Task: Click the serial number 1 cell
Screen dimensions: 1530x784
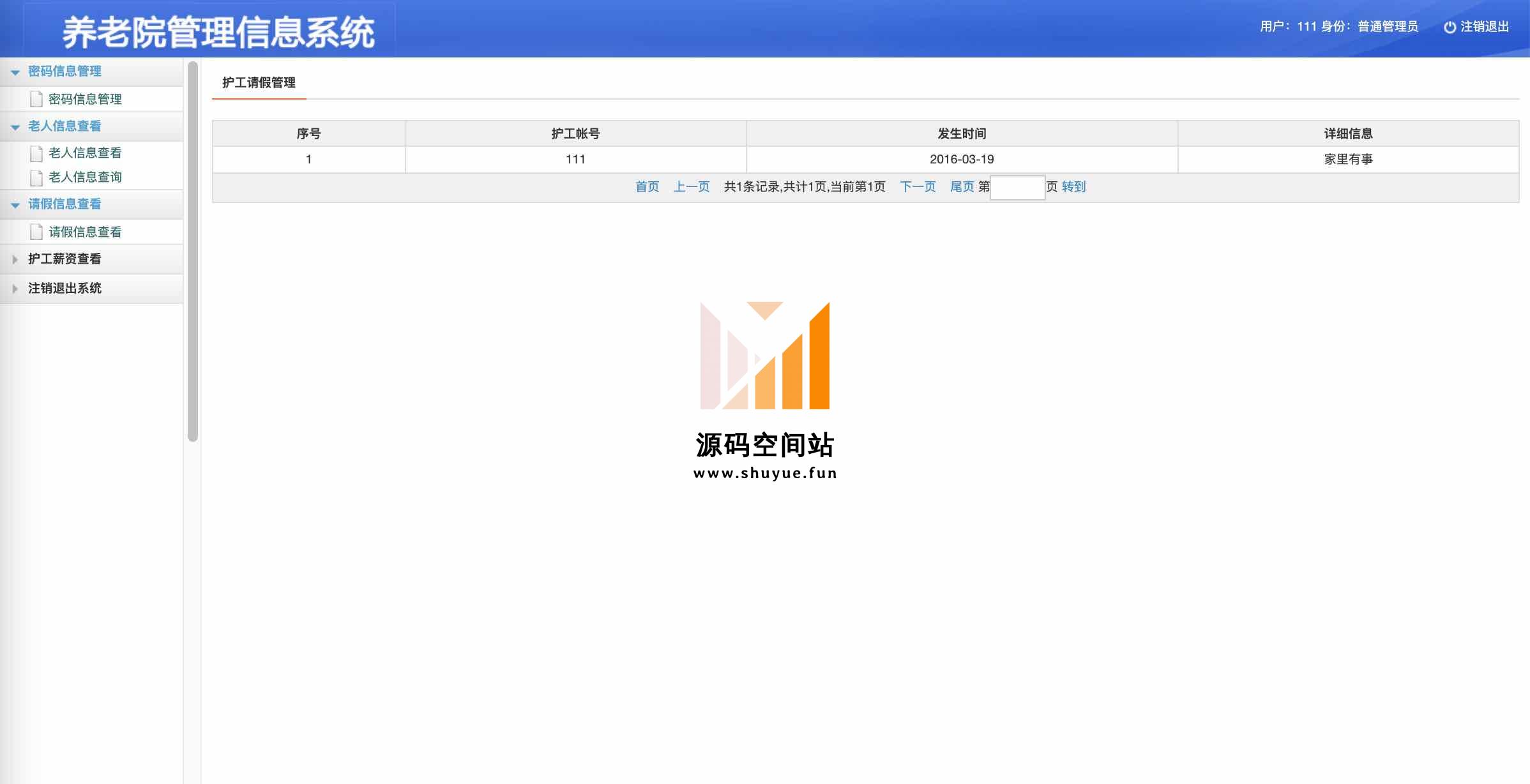Action: click(x=308, y=160)
